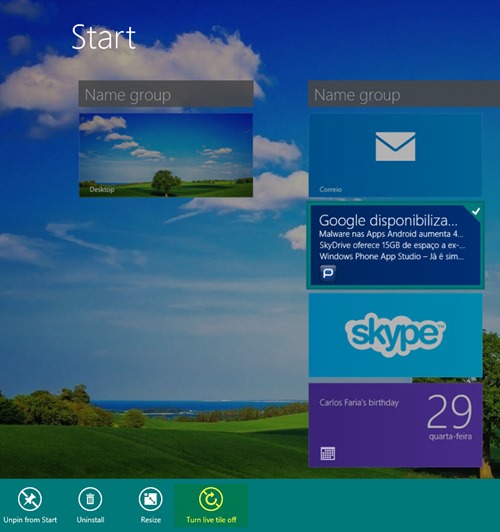Uncheck the selected news tile checkmark
Image resolution: width=500 pixels, height=532 pixels.
pyautogui.click(x=476, y=211)
